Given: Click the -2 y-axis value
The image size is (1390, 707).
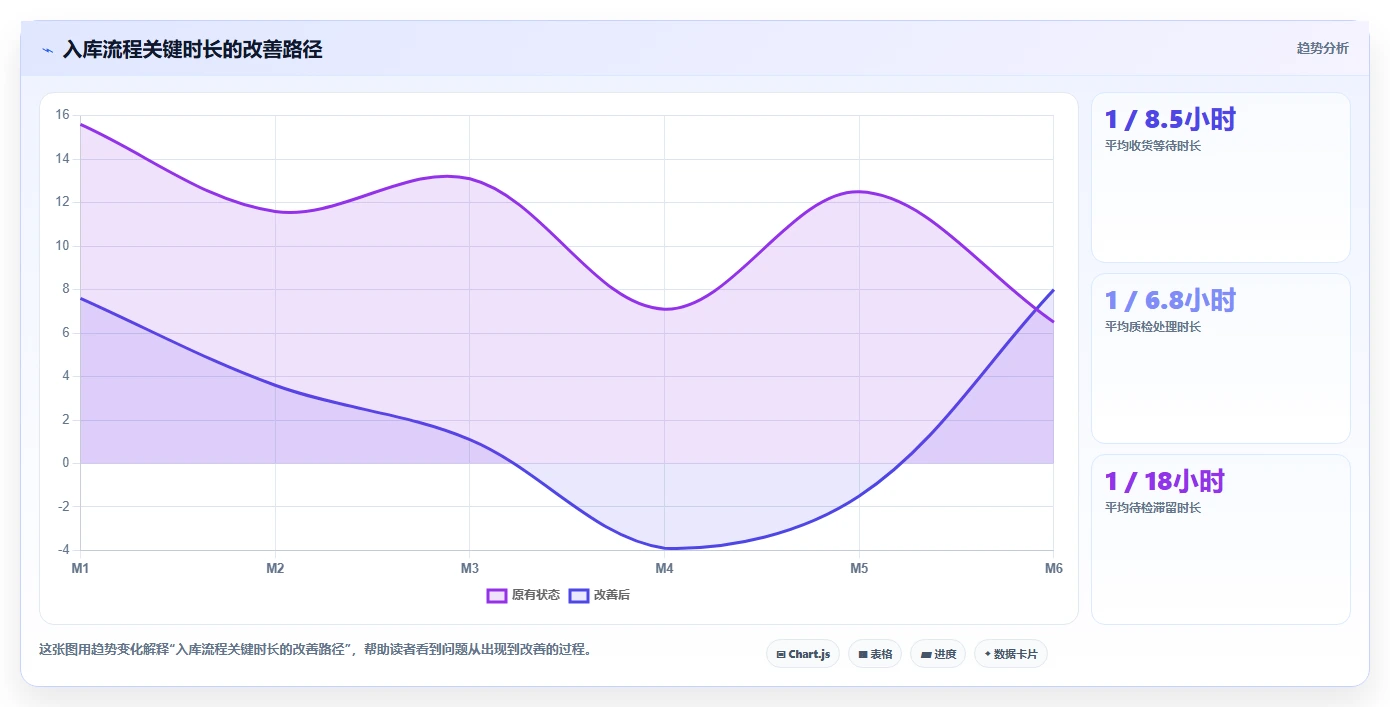Looking at the screenshot, I should [x=63, y=506].
